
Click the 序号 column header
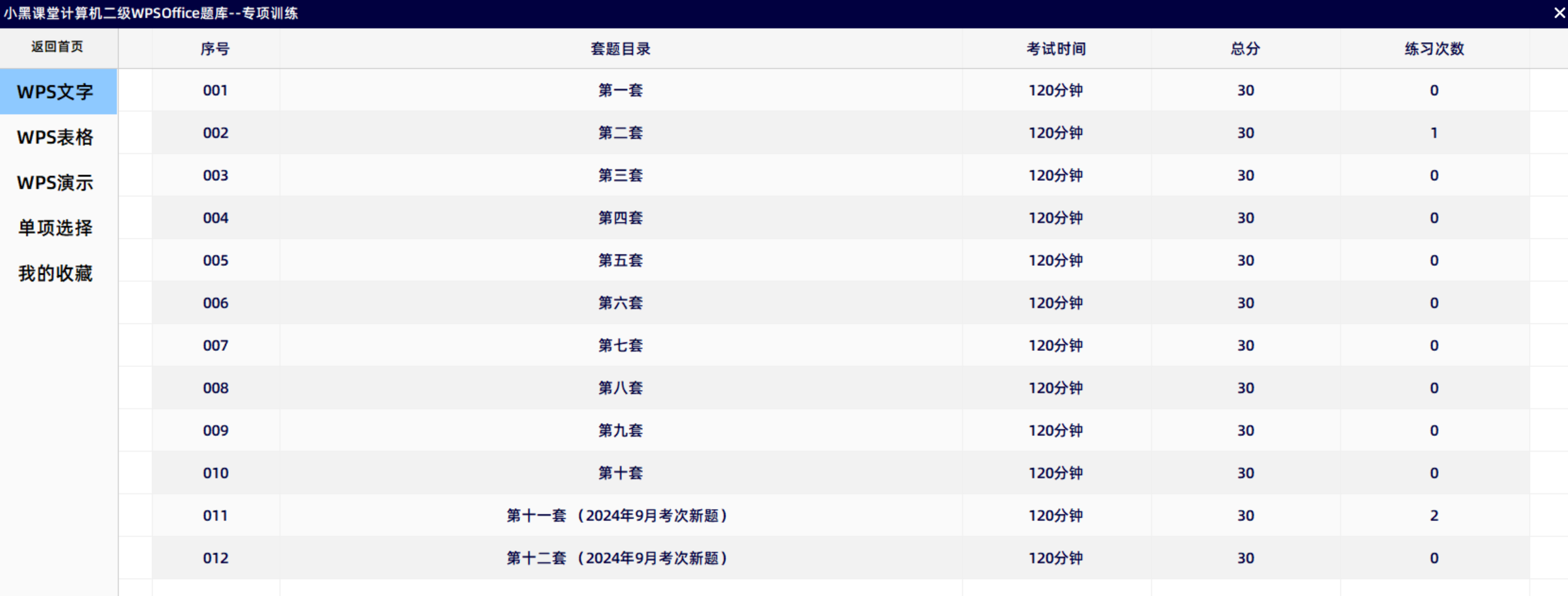tap(215, 49)
